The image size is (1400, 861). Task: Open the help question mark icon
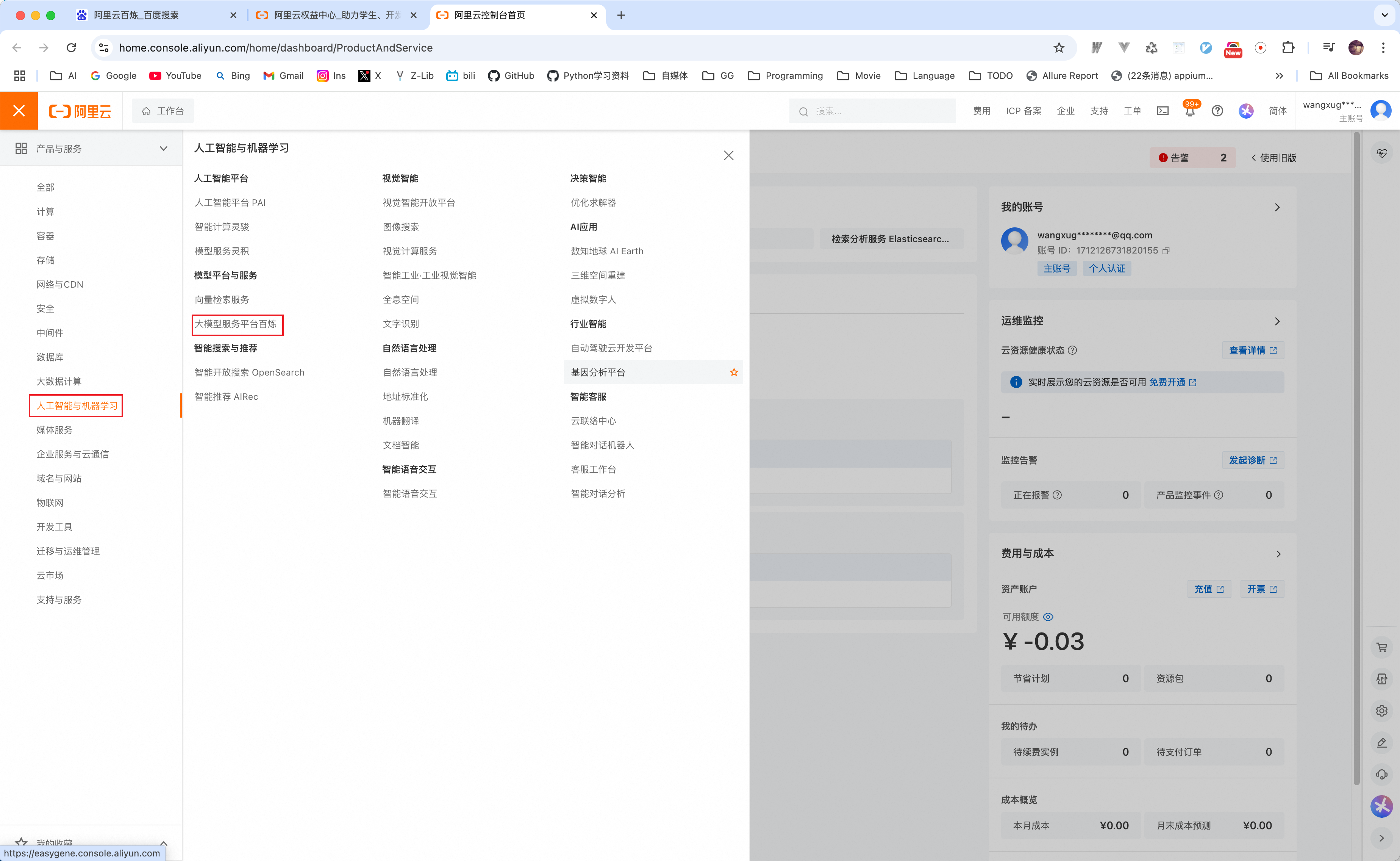pos(1217,111)
